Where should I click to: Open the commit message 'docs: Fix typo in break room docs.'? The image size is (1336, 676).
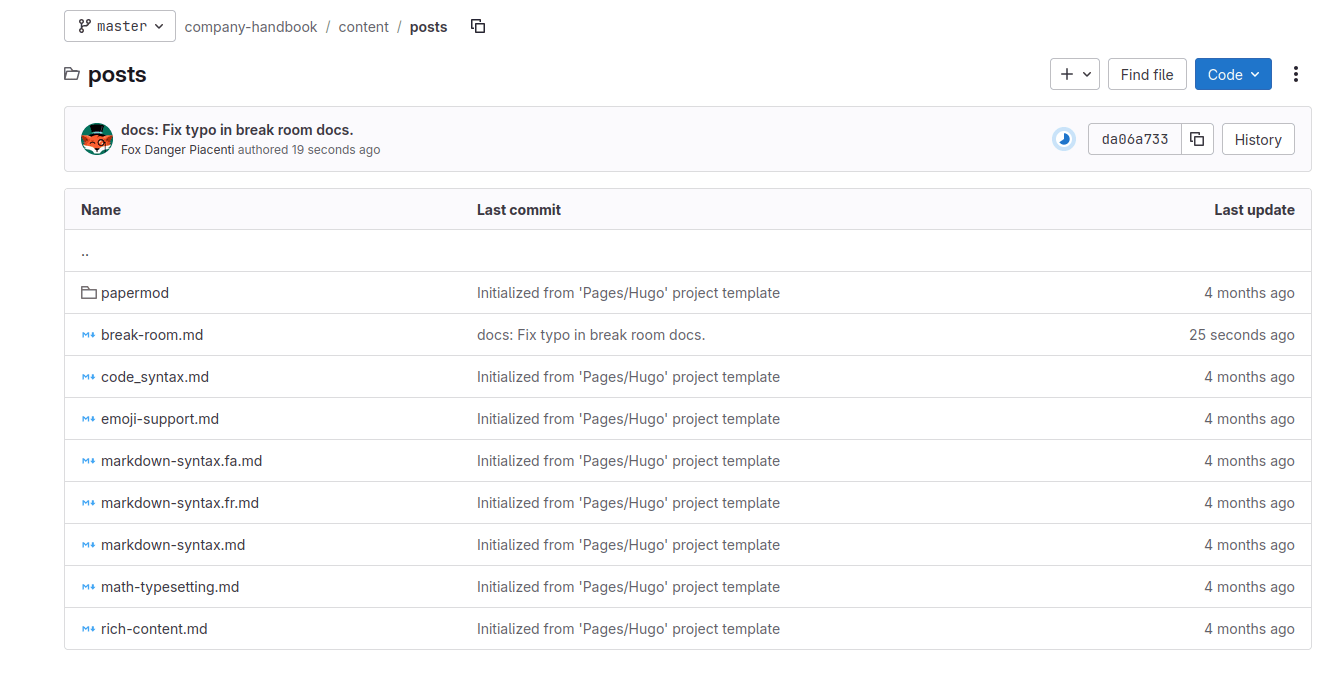236,129
